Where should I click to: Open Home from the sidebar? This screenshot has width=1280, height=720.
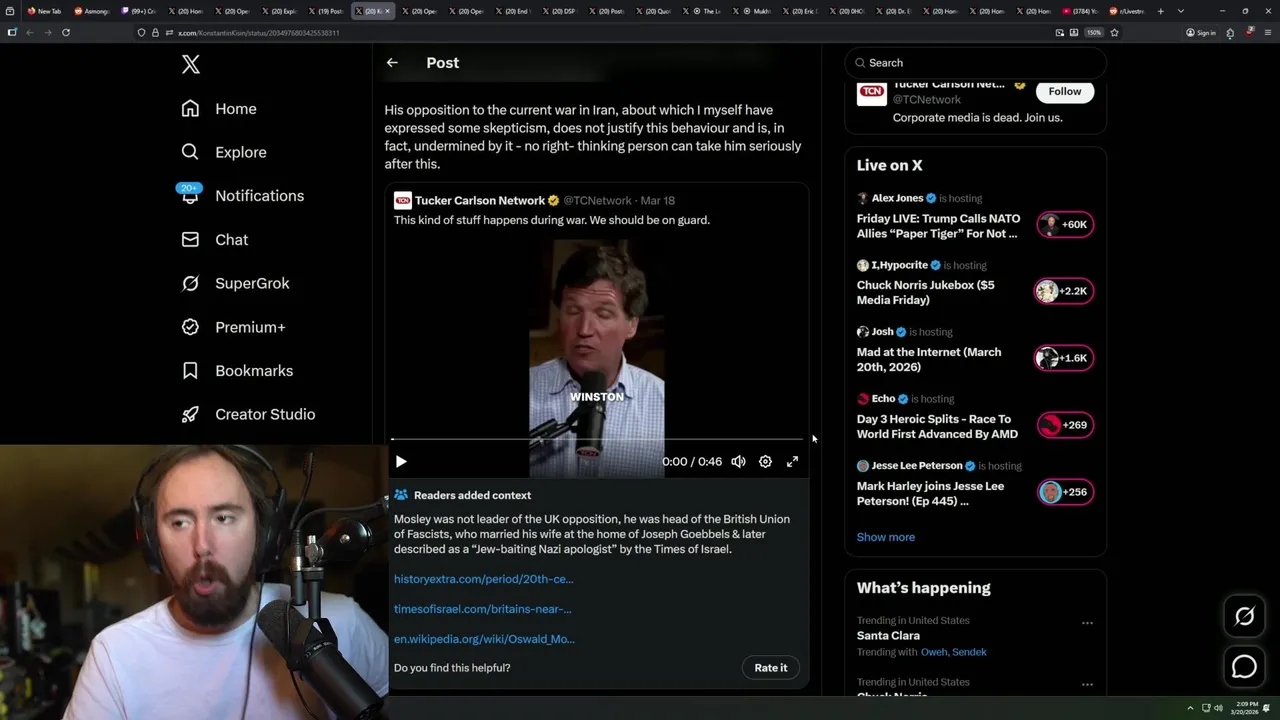(220, 109)
